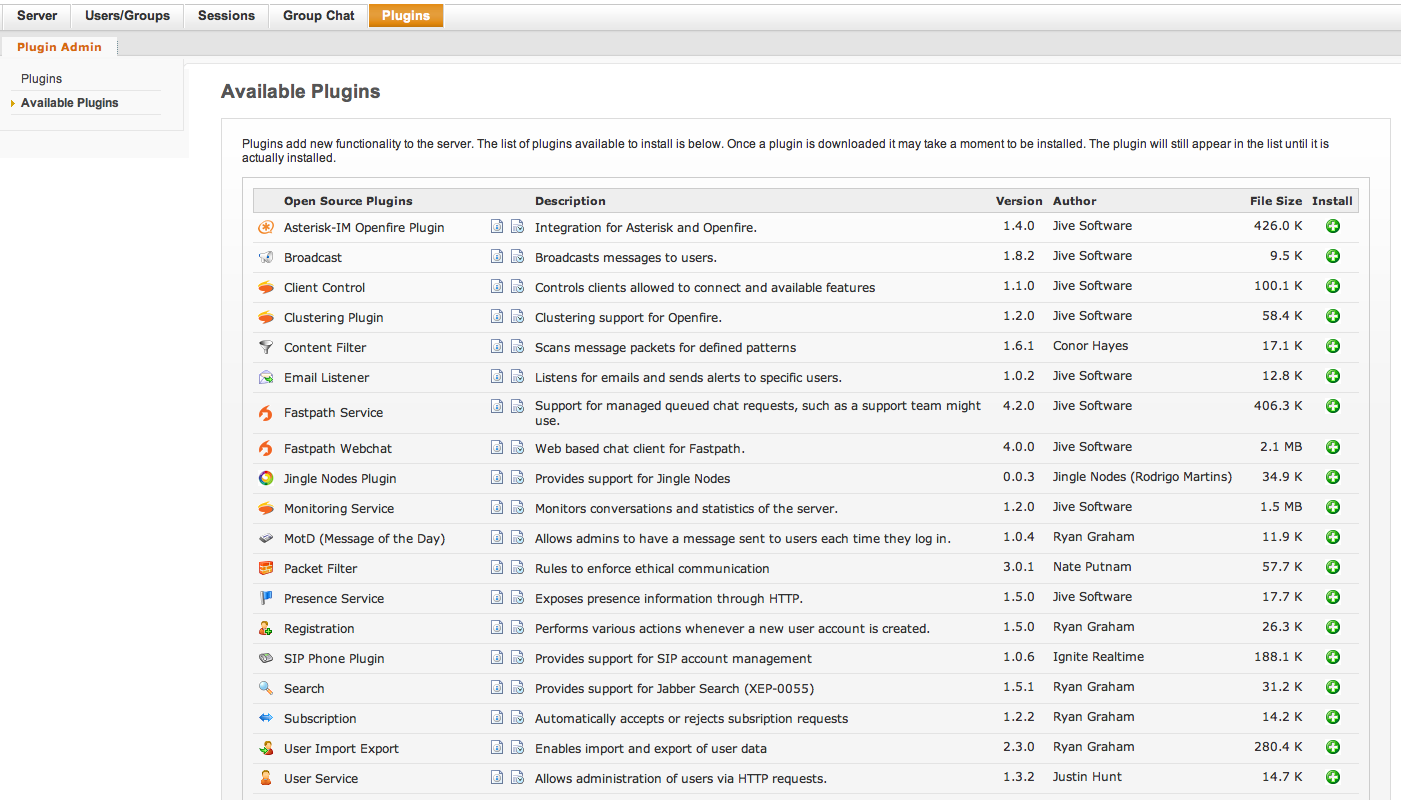Install the Content Filter plugin
Screen dimensions: 1401x800
(1332, 347)
